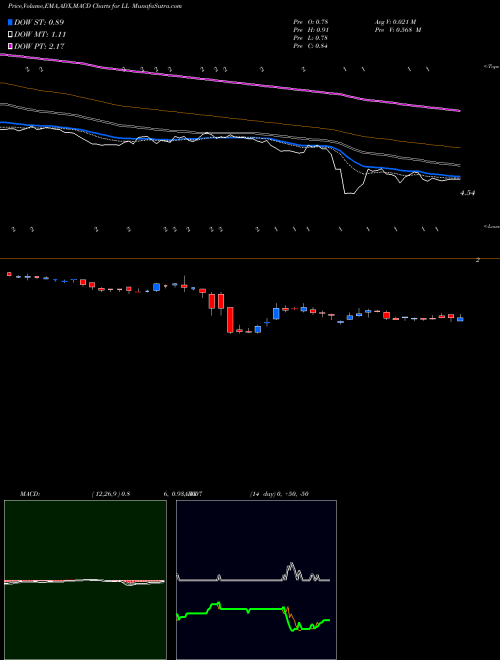Click the 'Pre O: 0.78' open value
The image size is (500, 660).
(x=311, y=22)
